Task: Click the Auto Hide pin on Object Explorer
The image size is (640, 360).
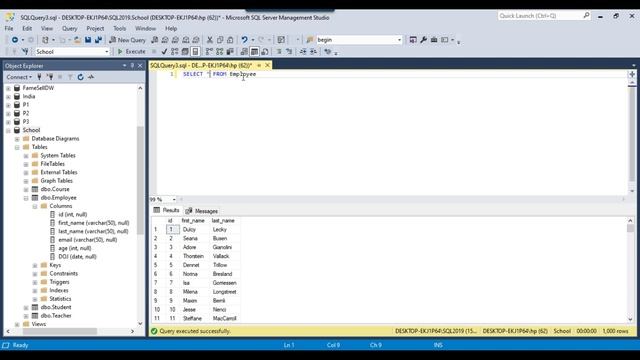Action: click(x=132, y=65)
